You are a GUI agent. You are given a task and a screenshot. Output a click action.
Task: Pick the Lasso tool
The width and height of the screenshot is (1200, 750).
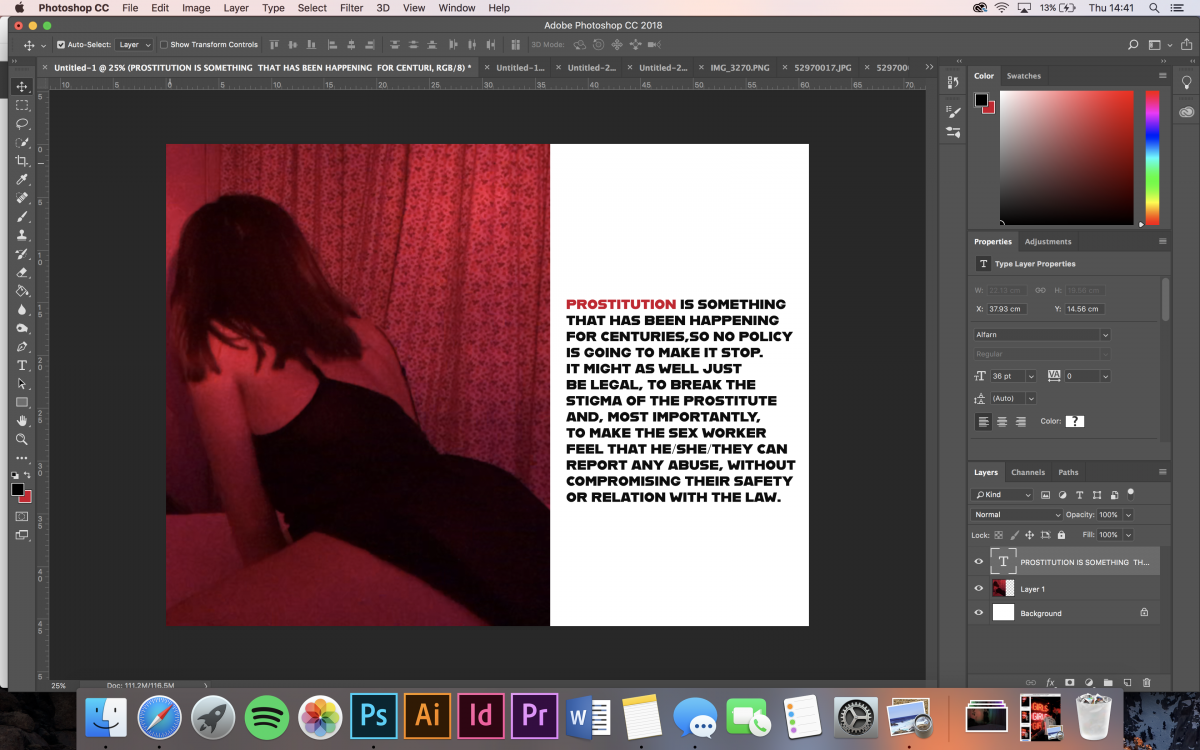tap(22, 124)
